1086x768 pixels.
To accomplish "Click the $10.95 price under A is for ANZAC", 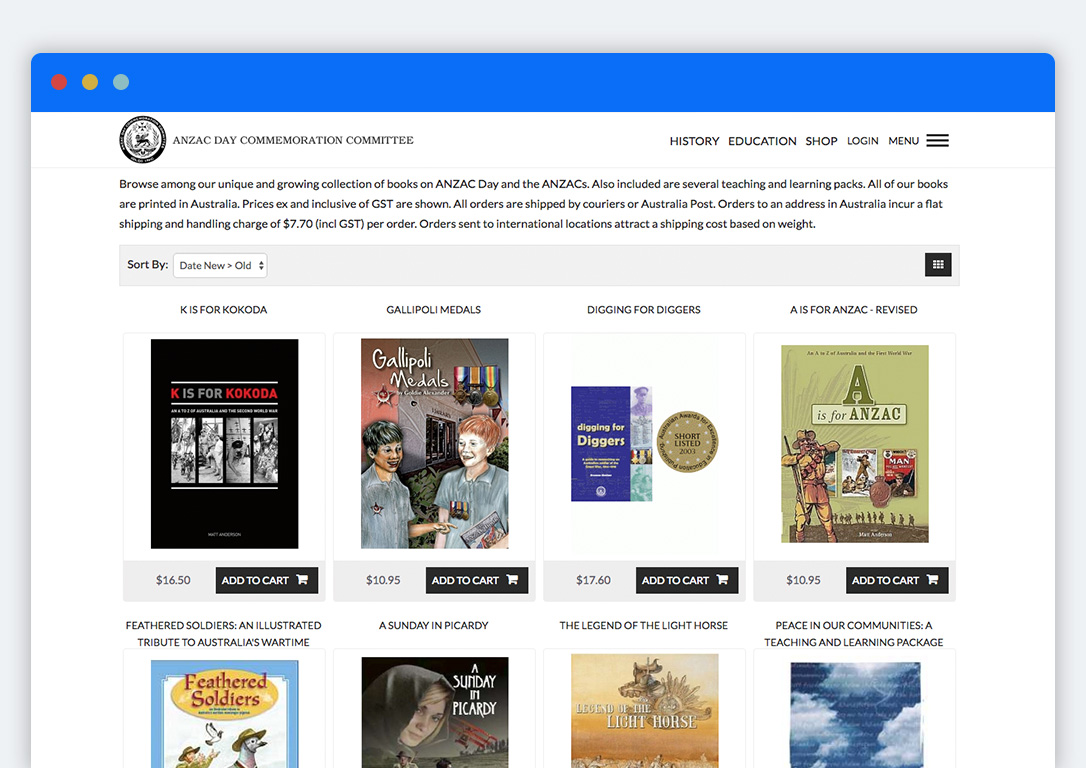I will pos(803,580).
